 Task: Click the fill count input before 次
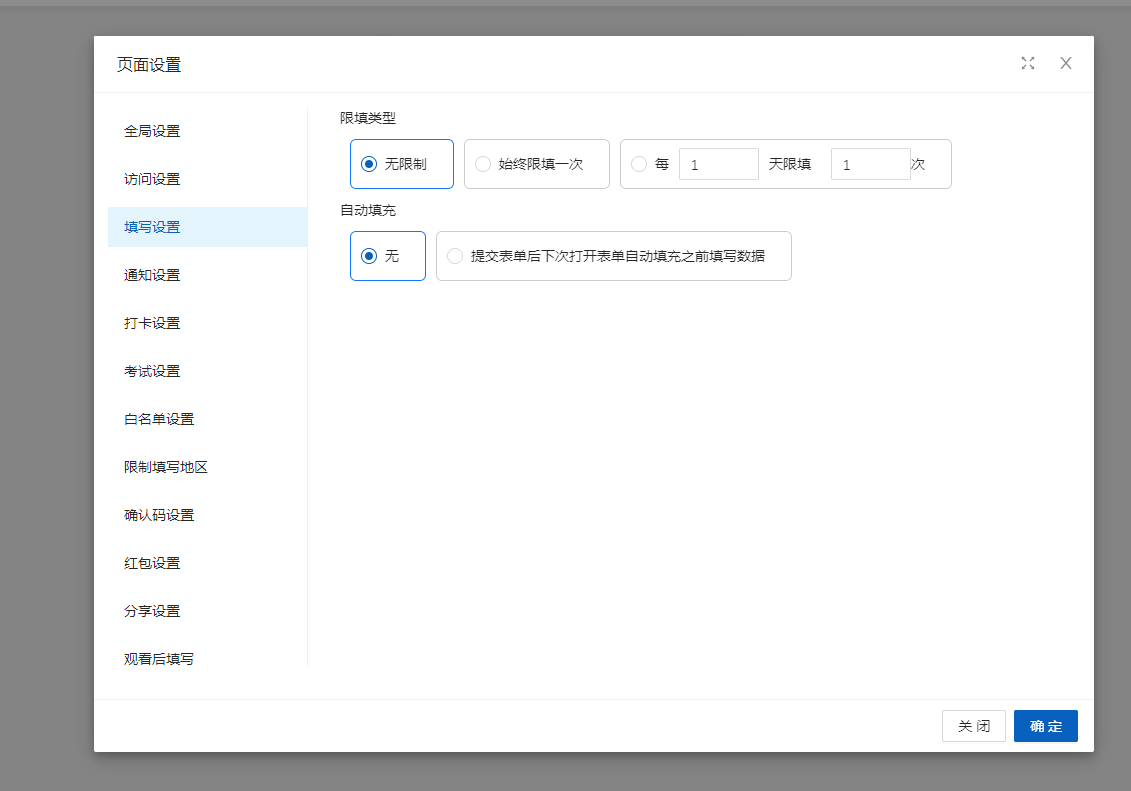click(x=870, y=164)
